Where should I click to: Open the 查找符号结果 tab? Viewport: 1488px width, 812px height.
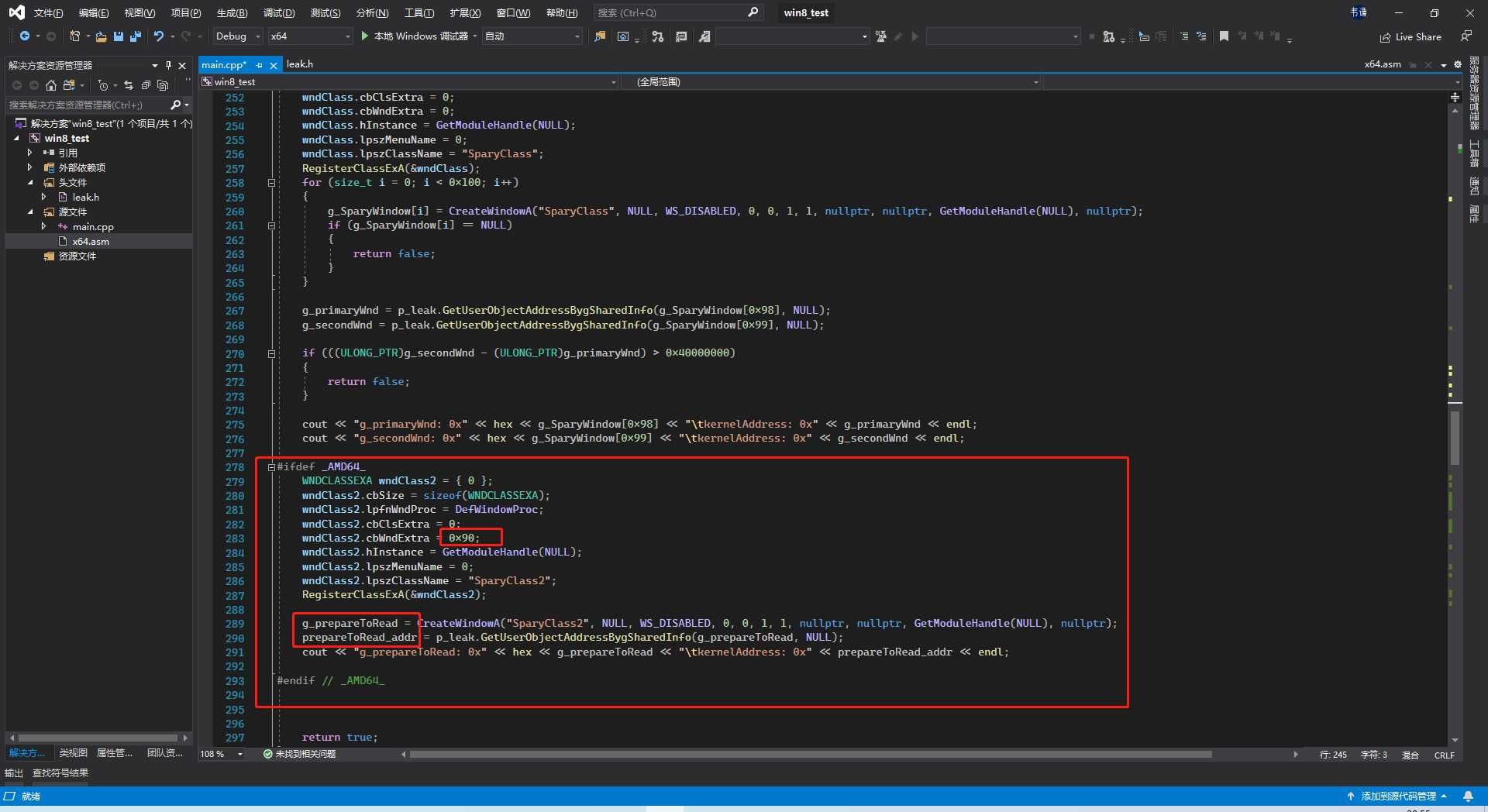pos(60,773)
